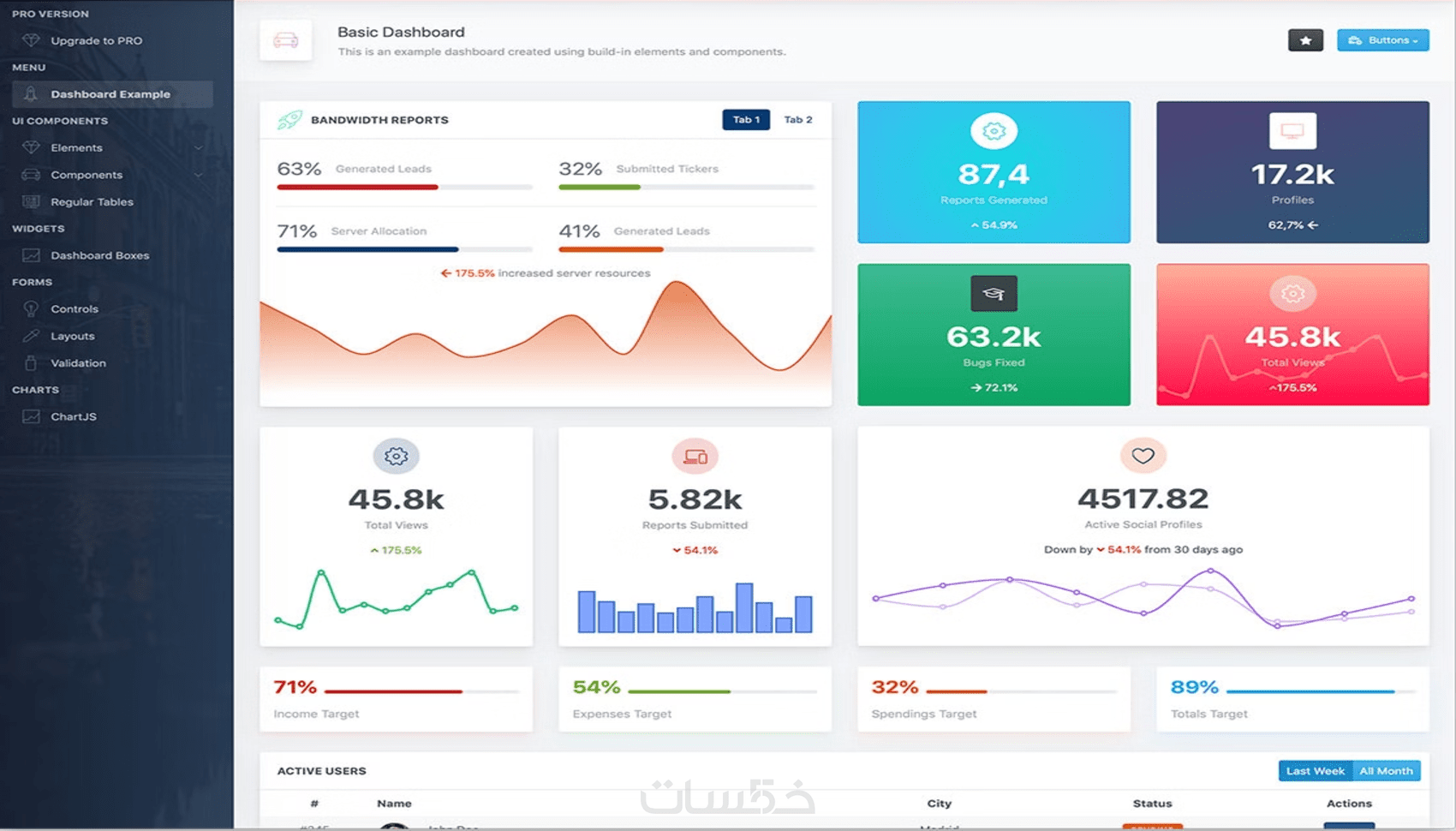
Task: Open ChartJS page in sidebar
Action: tap(74, 417)
